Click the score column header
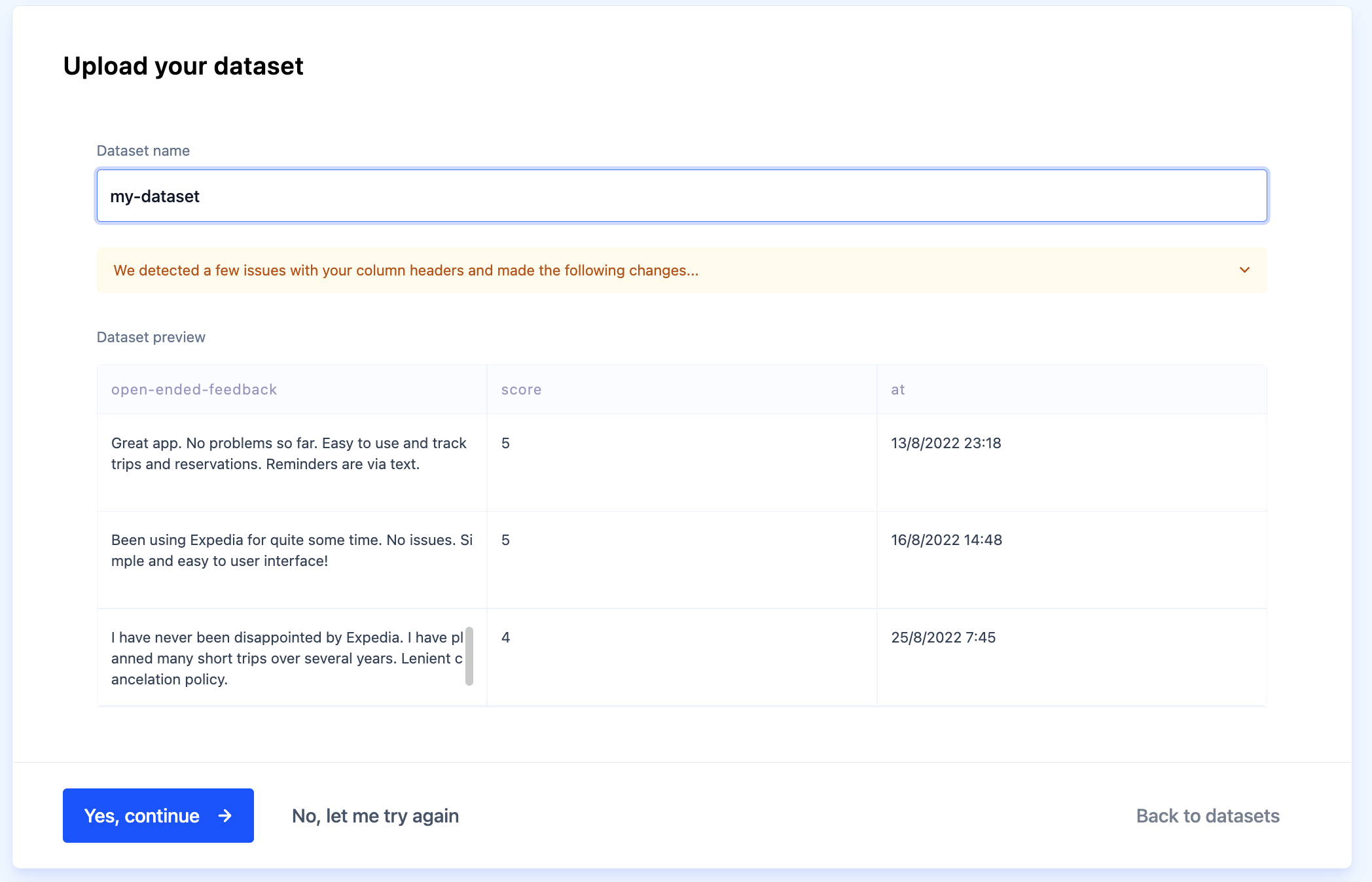Image resolution: width=1372 pixels, height=882 pixels. point(521,389)
